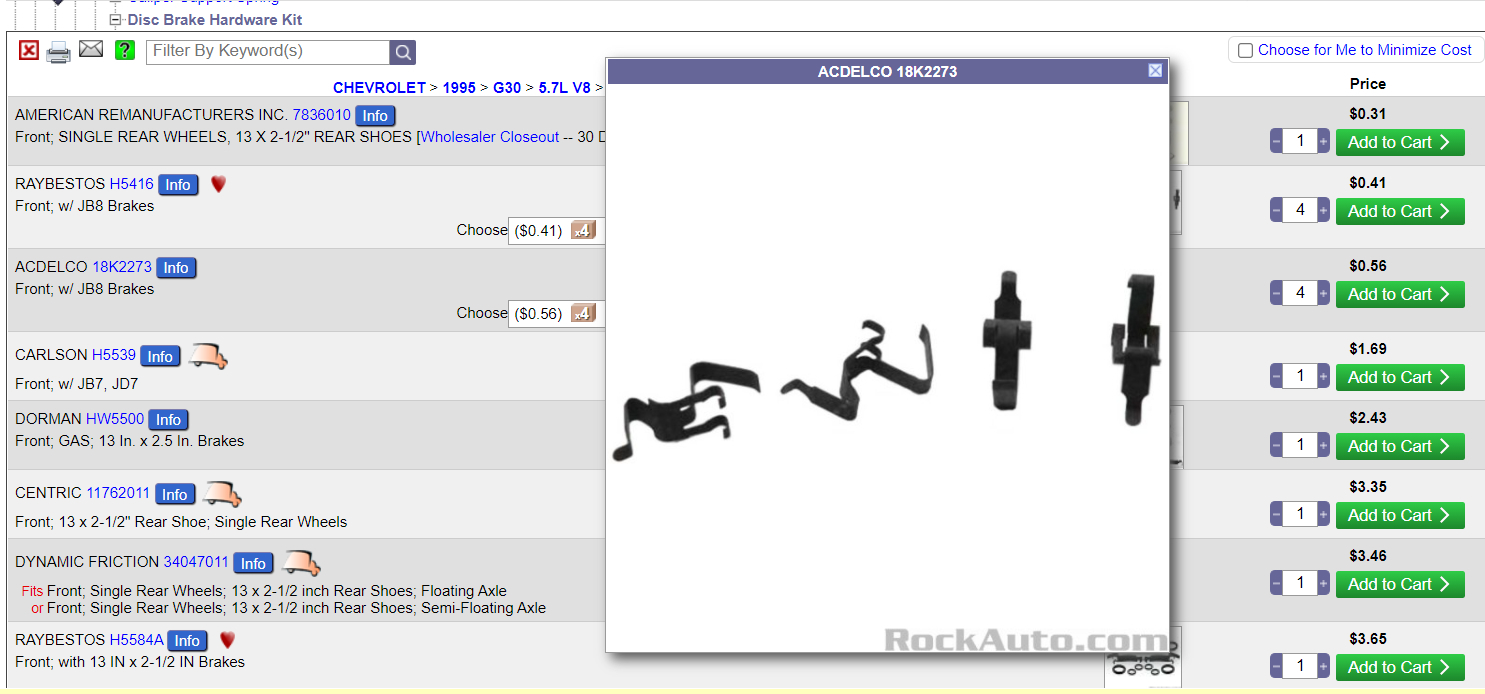Viewport: 1485px width, 694px height.
Task: Increase quantity for the $3.65 item
Action: [x=1323, y=667]
